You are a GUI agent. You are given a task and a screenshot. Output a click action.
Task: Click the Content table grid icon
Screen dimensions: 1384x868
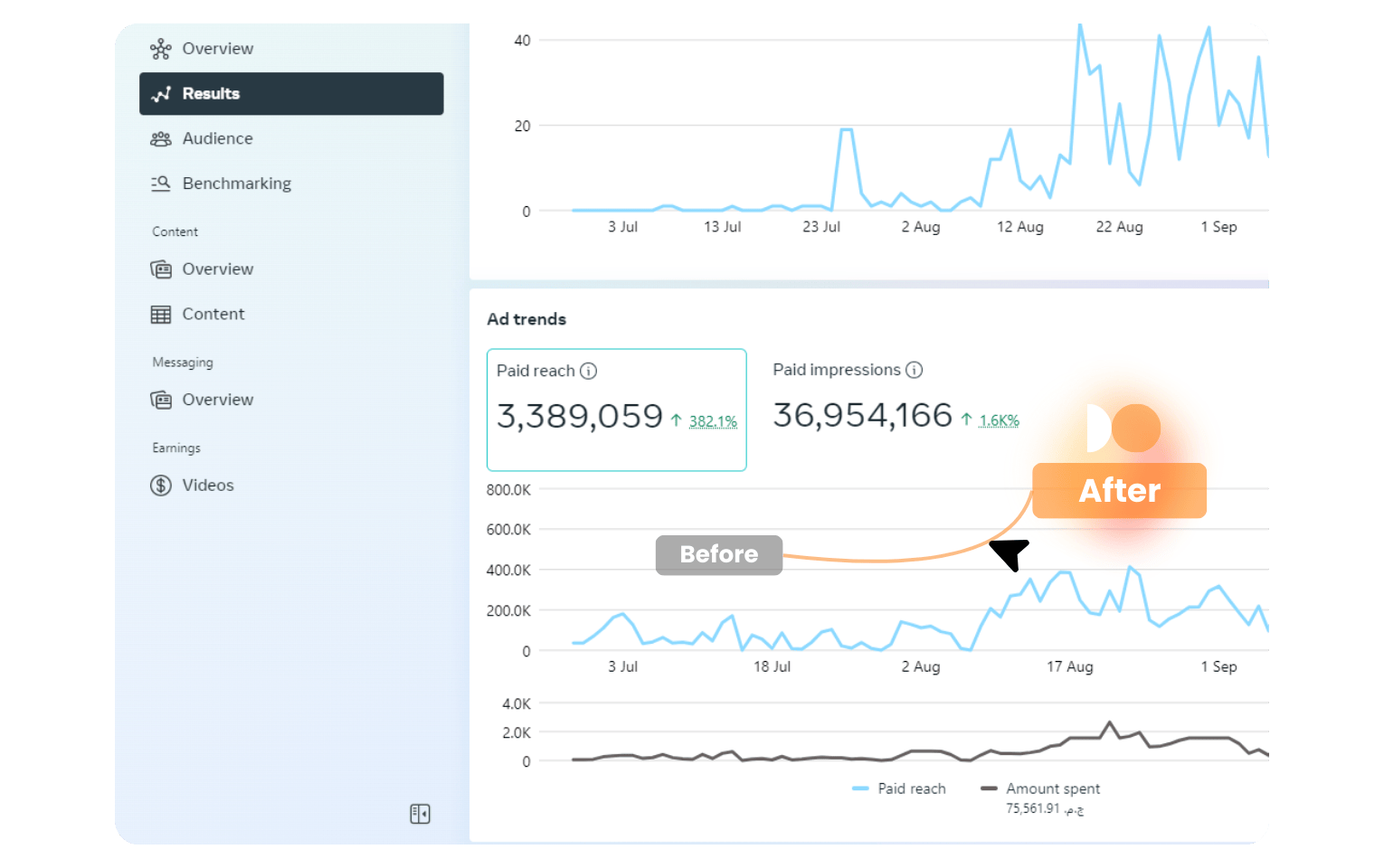click(x=161, y=315)
